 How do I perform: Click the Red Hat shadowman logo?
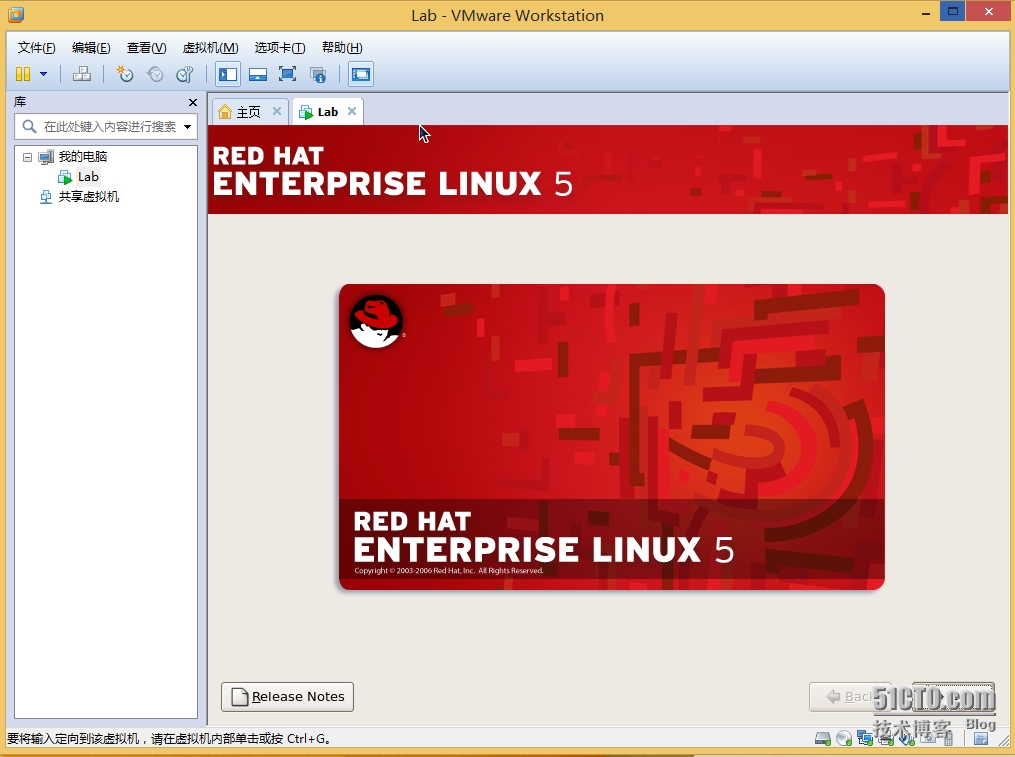point(376,322)
